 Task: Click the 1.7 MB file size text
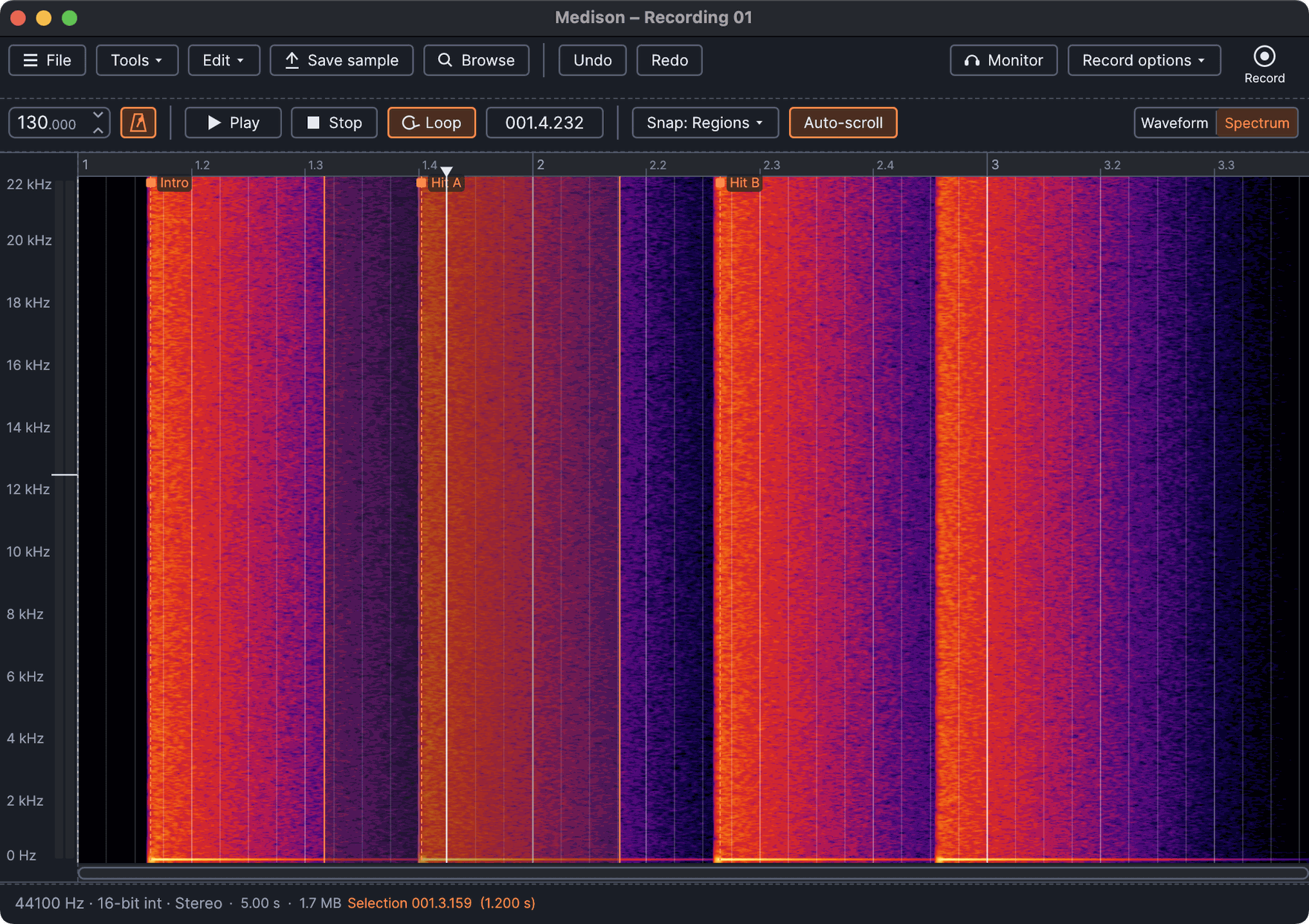[x=320, y=903]
